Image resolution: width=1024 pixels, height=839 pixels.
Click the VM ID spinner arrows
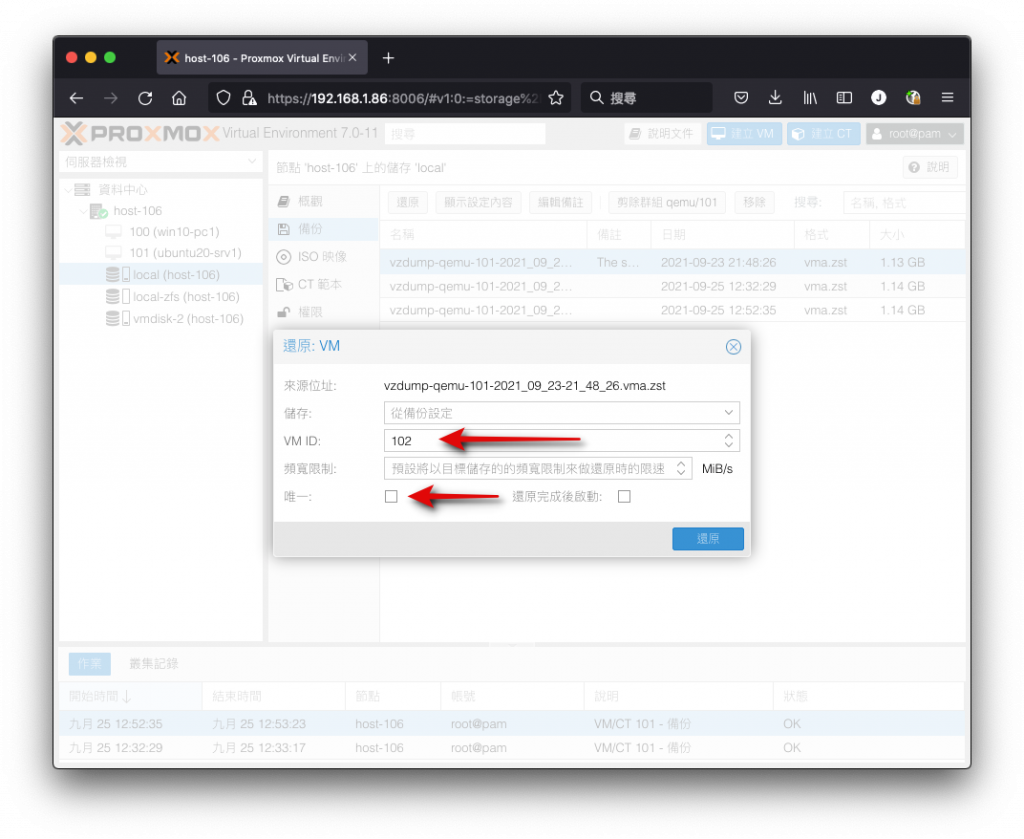729,441
